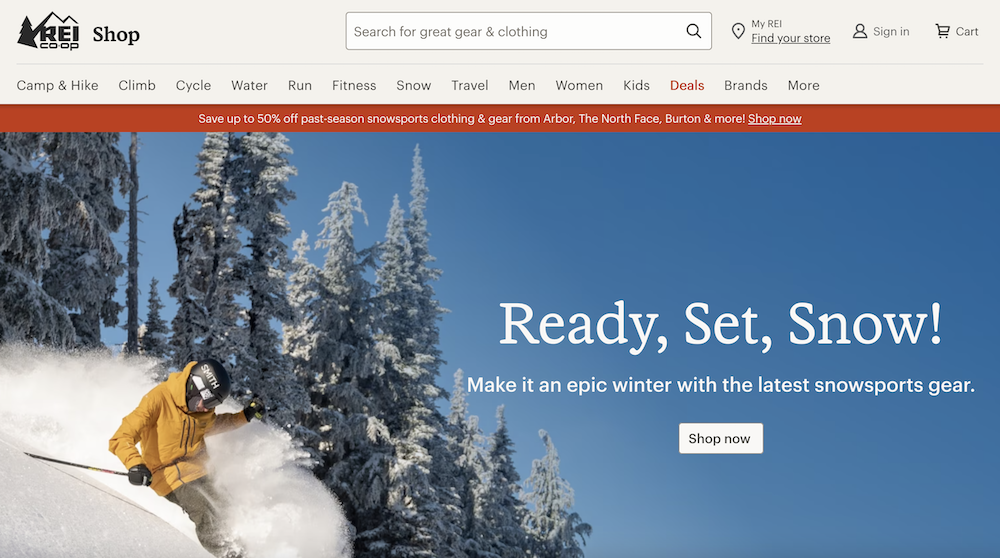
Task: Go to the Run category
Action: click(x=300, y=85)
